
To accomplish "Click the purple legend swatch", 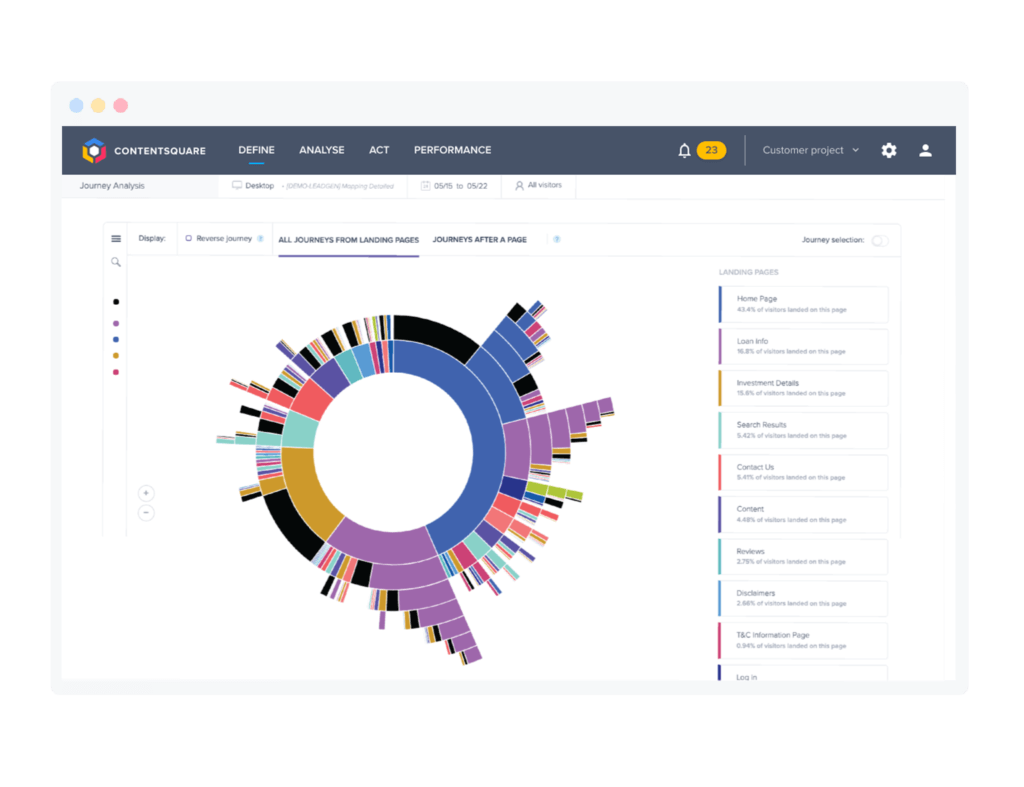I will pos(116,323).
